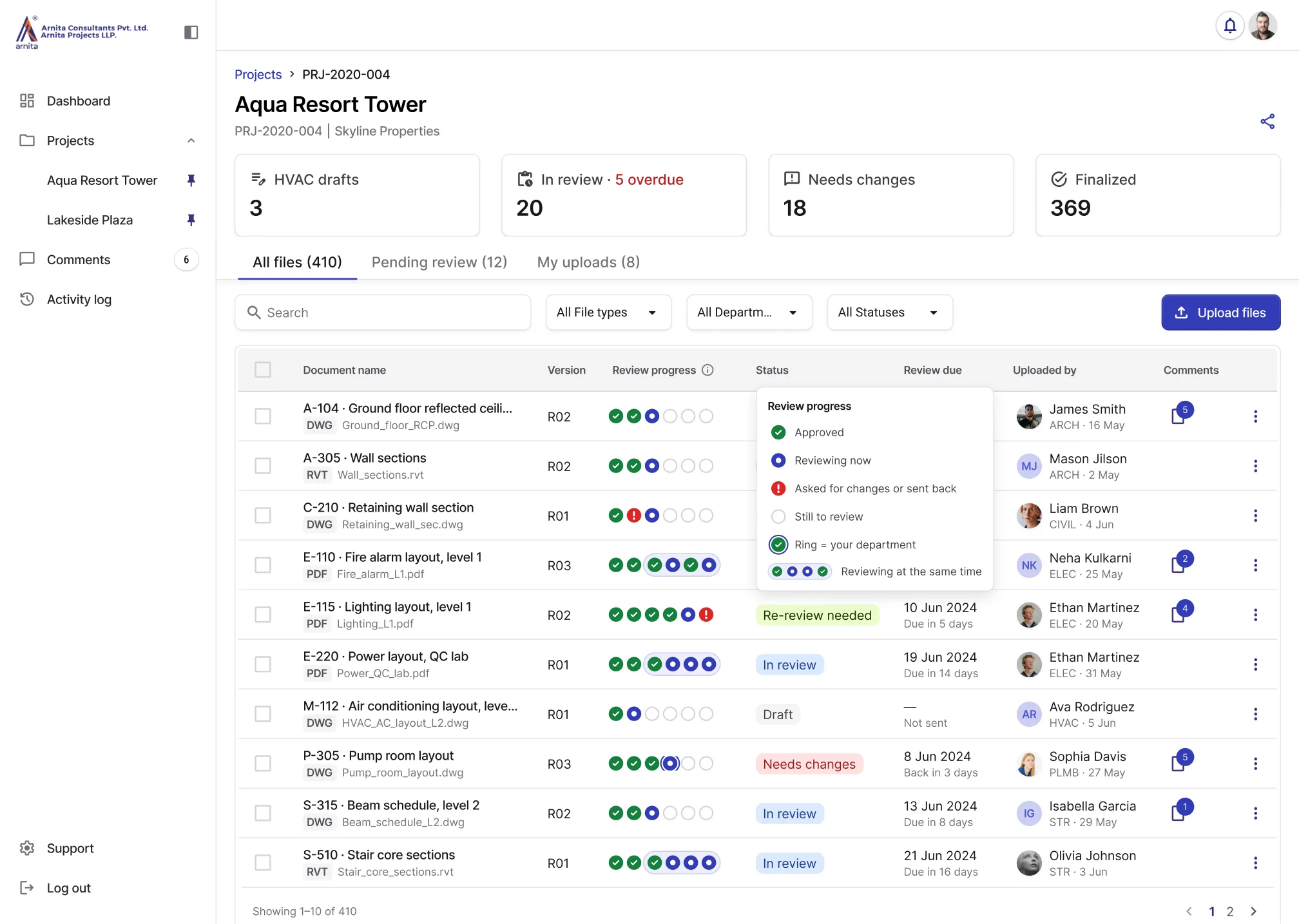Screen dimensions: 1299x924
Task: Select the C-210 Retaining wall checkbox
Action: (x=263, y=515)
